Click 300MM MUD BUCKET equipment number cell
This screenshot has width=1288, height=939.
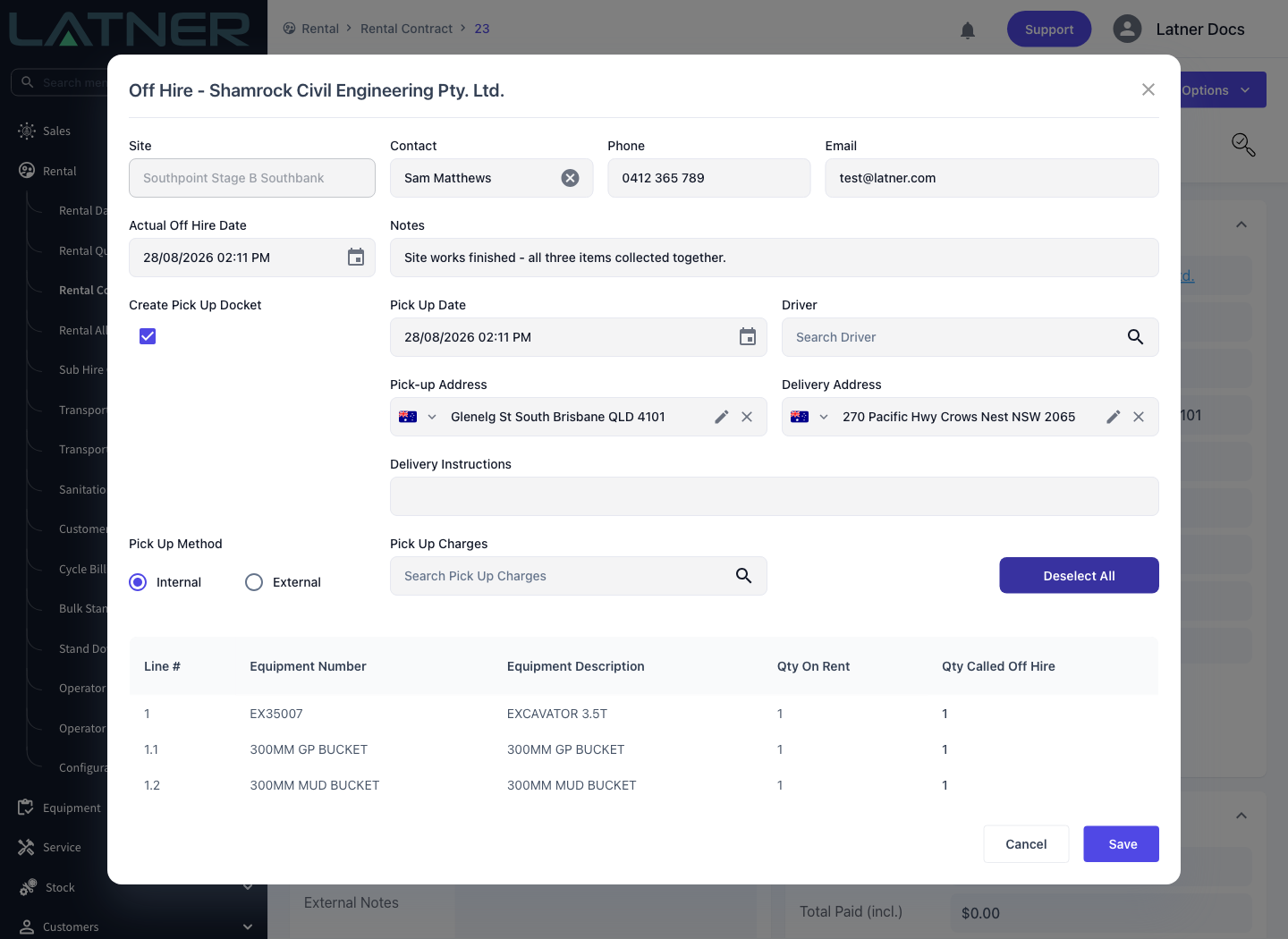coord(315,785)
